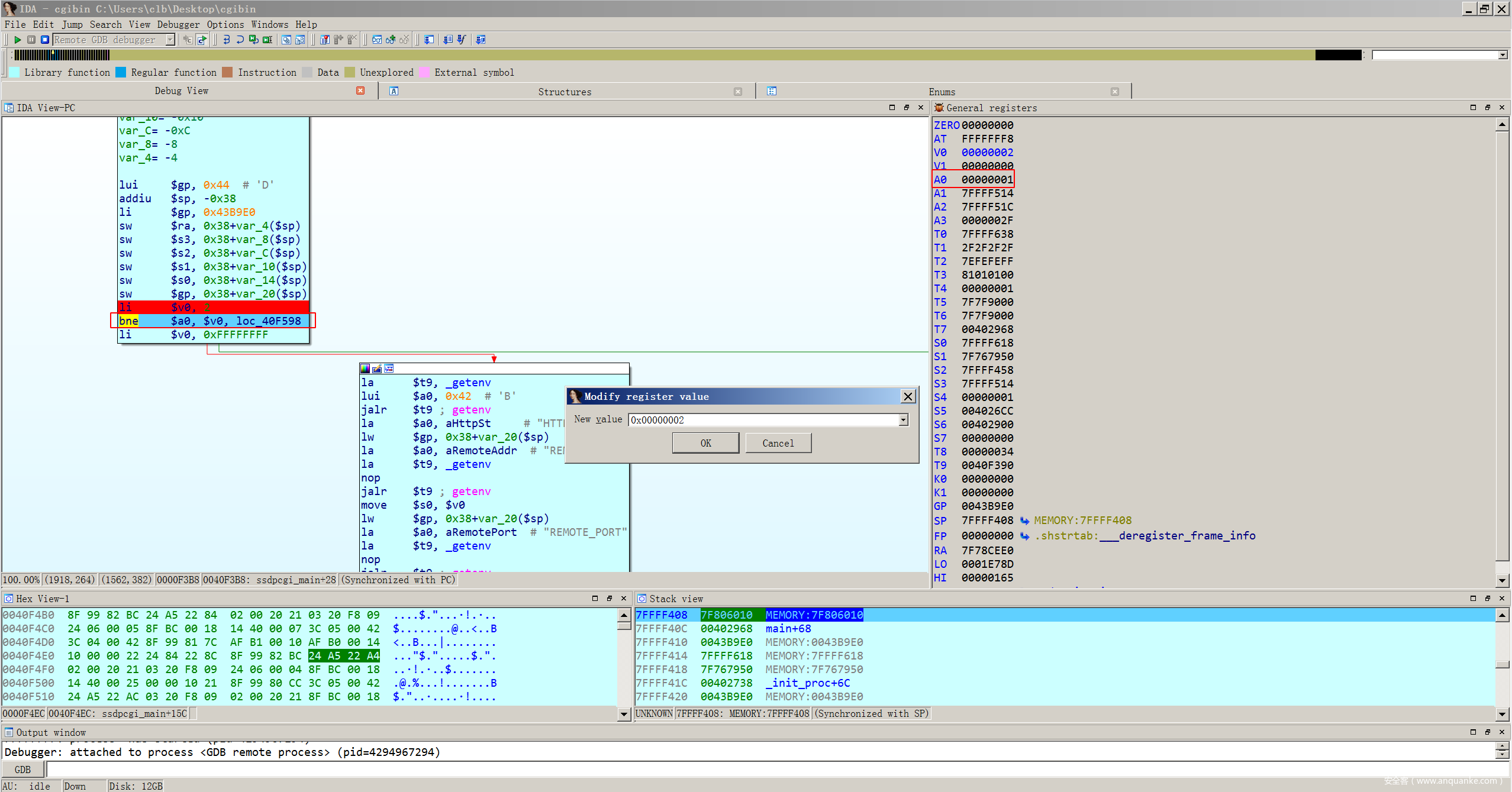Open the Remote GDB debugger dropdown
This screenshot has width=1512, height=792.
[x=170, y=40]
